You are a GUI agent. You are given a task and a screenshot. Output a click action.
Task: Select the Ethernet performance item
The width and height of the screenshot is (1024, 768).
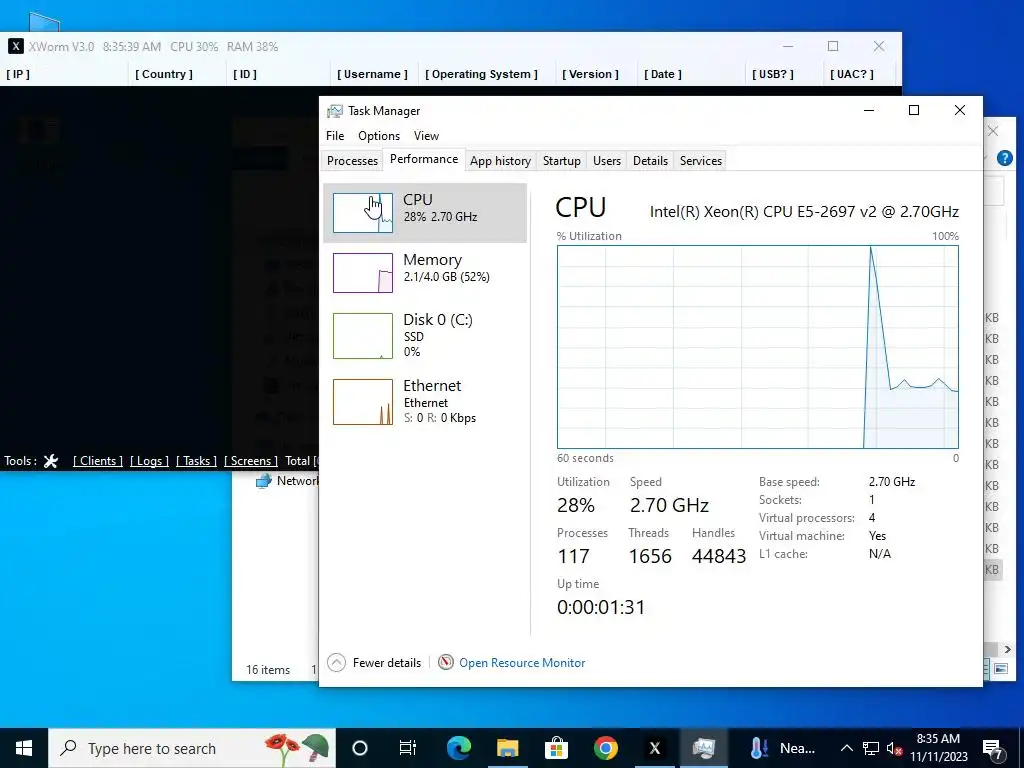coord(425,401)
